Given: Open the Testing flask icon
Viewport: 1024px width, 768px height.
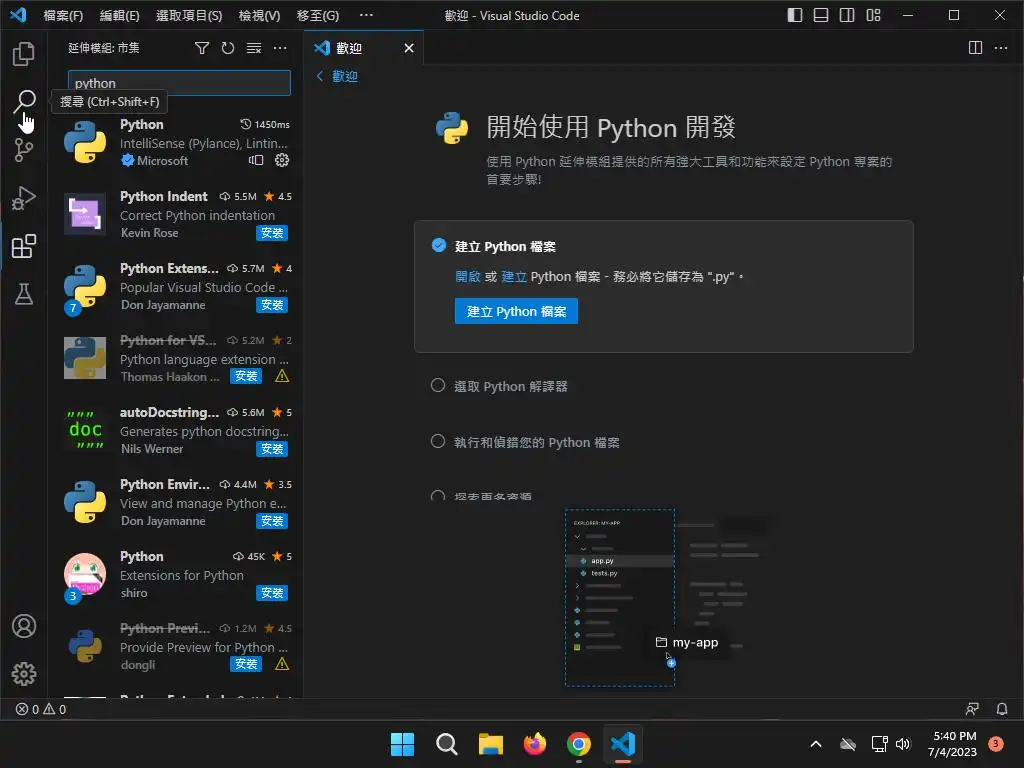Looking at the screenshot, I should point(24,294).
